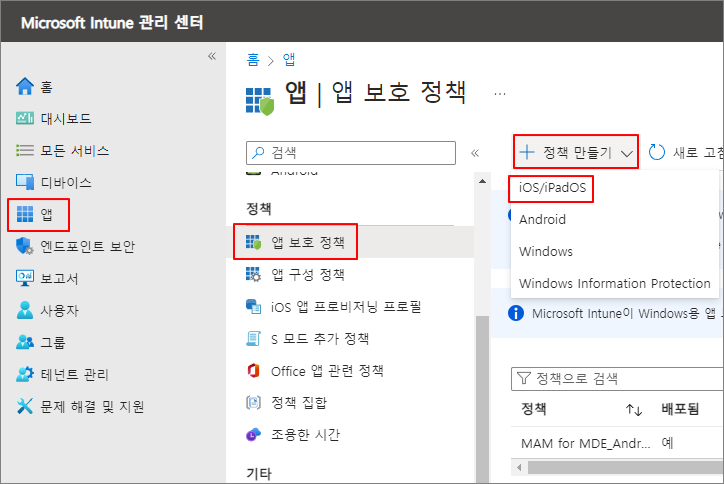Open 앱 구성 정책 in the submenu

click(x=308, y=274)
